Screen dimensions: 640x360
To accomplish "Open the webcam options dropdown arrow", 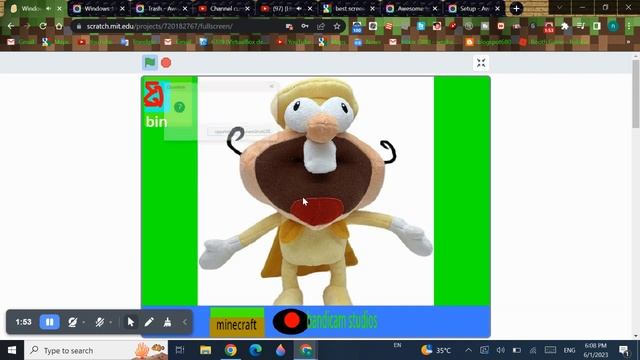I will coord(84,322).
